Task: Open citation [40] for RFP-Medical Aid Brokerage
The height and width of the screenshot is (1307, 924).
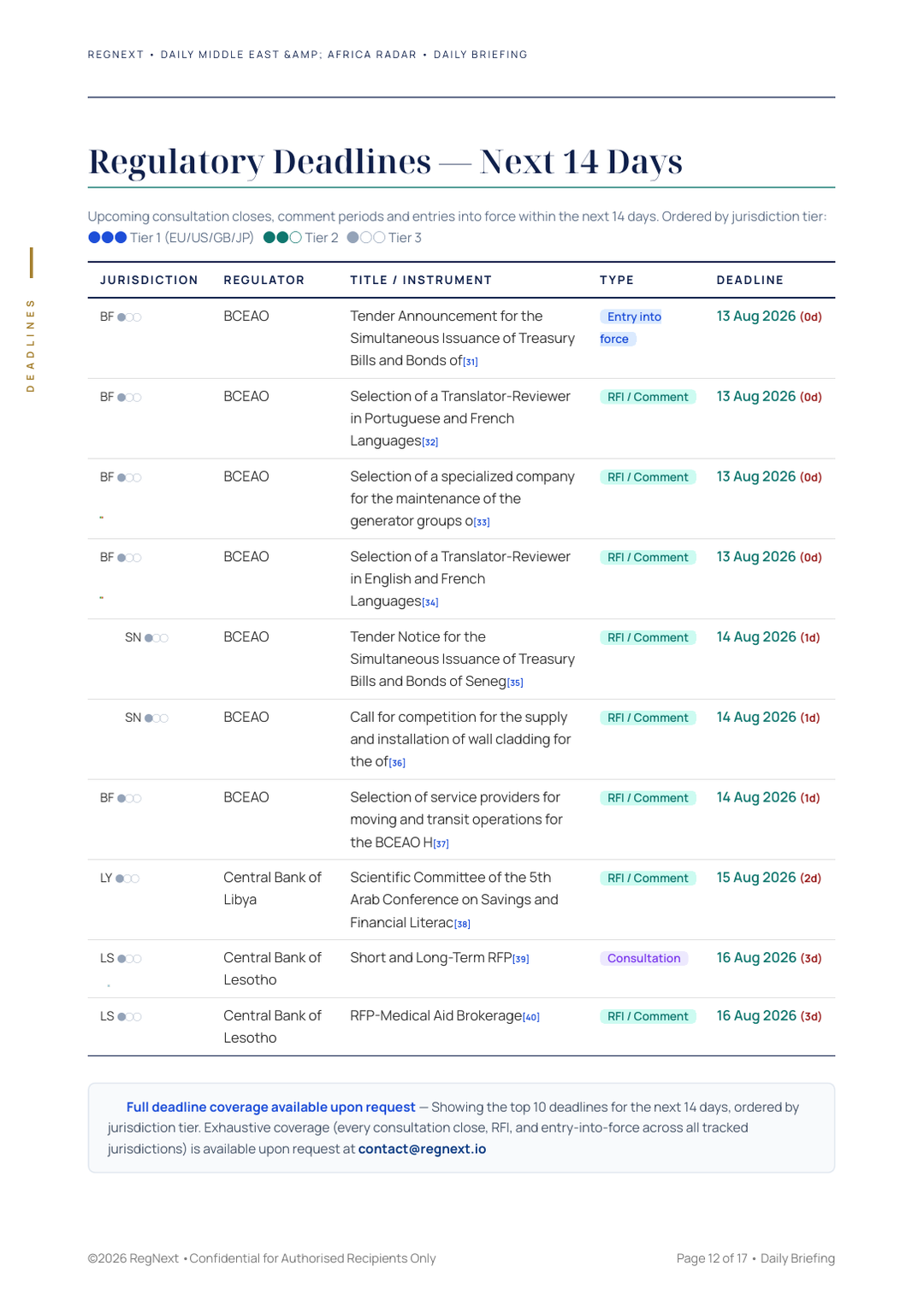Action: (531, 1017)
